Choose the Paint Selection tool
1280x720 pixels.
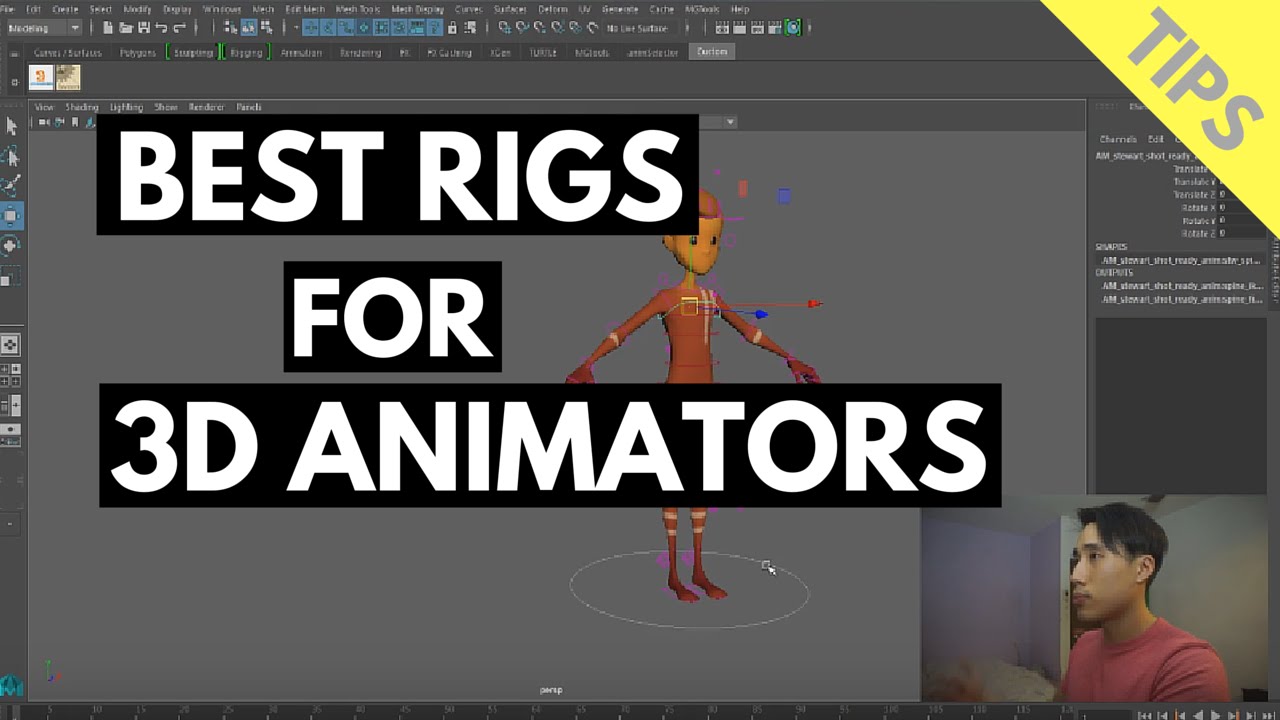pos(11,185)
